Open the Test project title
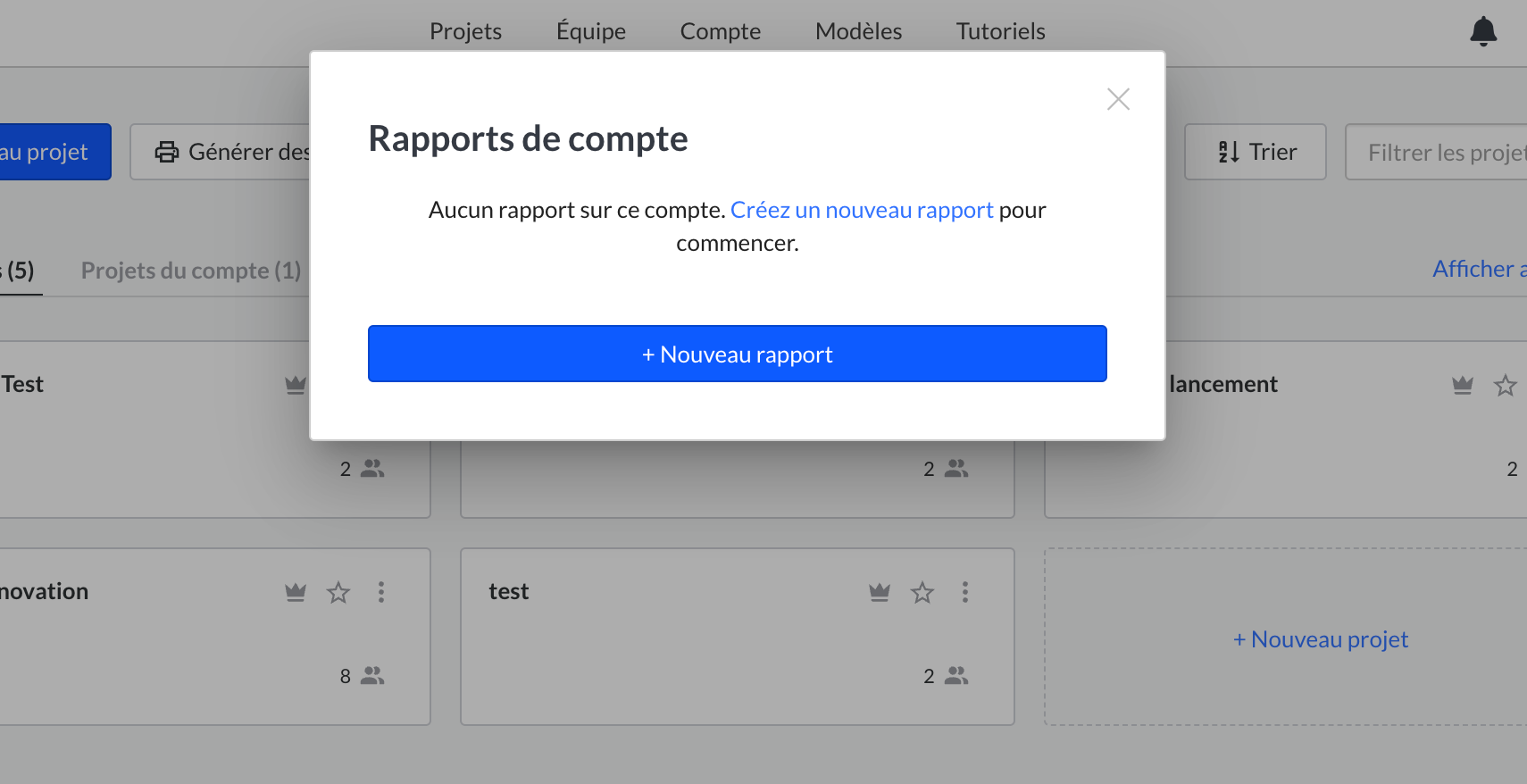This screenshot has height=784, width=1527. click(x=22, y=384)
